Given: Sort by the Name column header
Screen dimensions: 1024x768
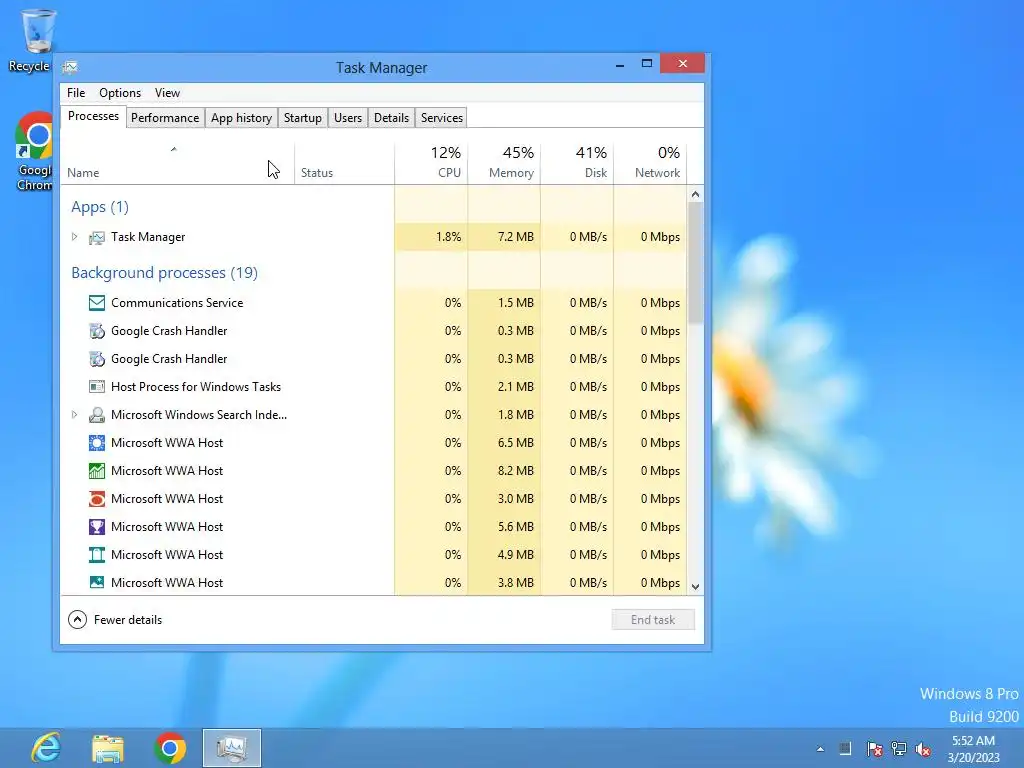Looking at the screenshot, I should pos(177,163).
